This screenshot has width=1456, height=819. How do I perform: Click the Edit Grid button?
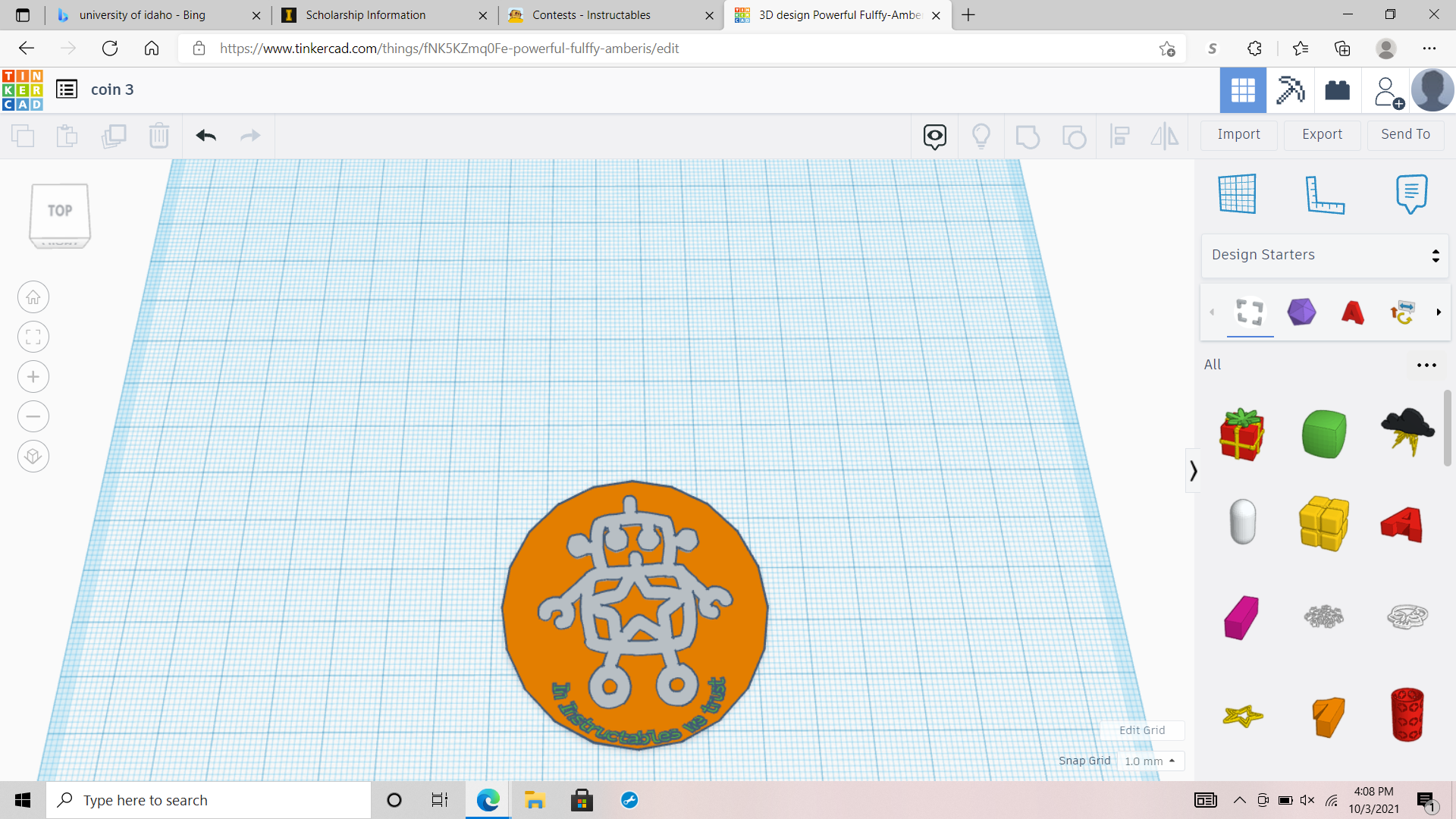[x=1142, y=730]
